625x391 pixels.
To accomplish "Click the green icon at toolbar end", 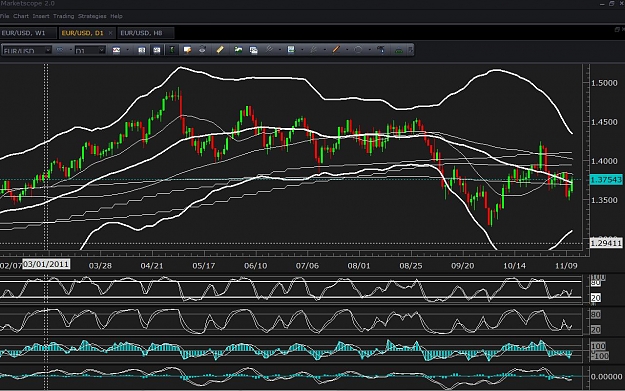I will click(399, 51).
